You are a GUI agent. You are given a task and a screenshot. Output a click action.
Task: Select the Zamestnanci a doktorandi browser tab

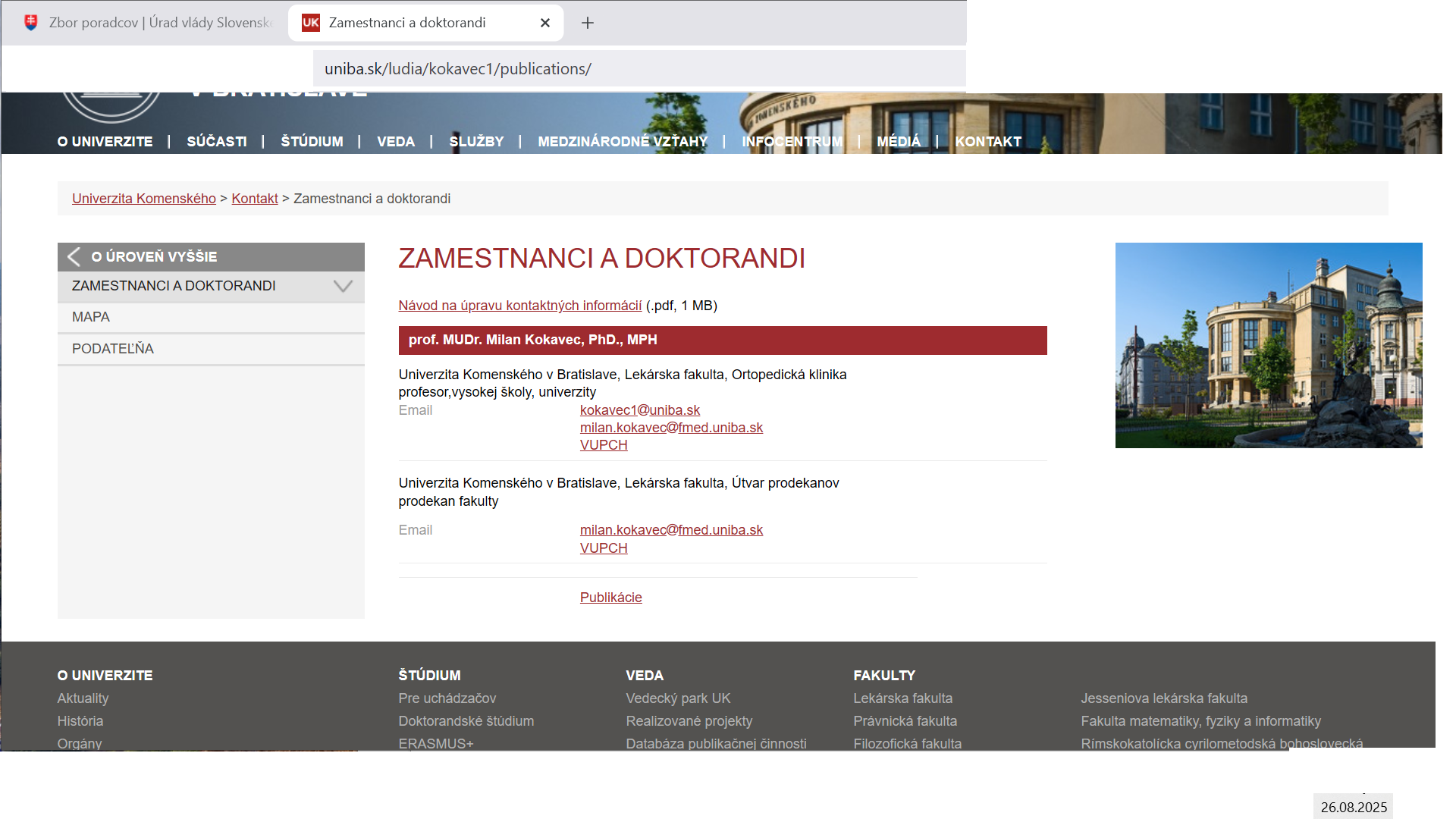point(425,23)
